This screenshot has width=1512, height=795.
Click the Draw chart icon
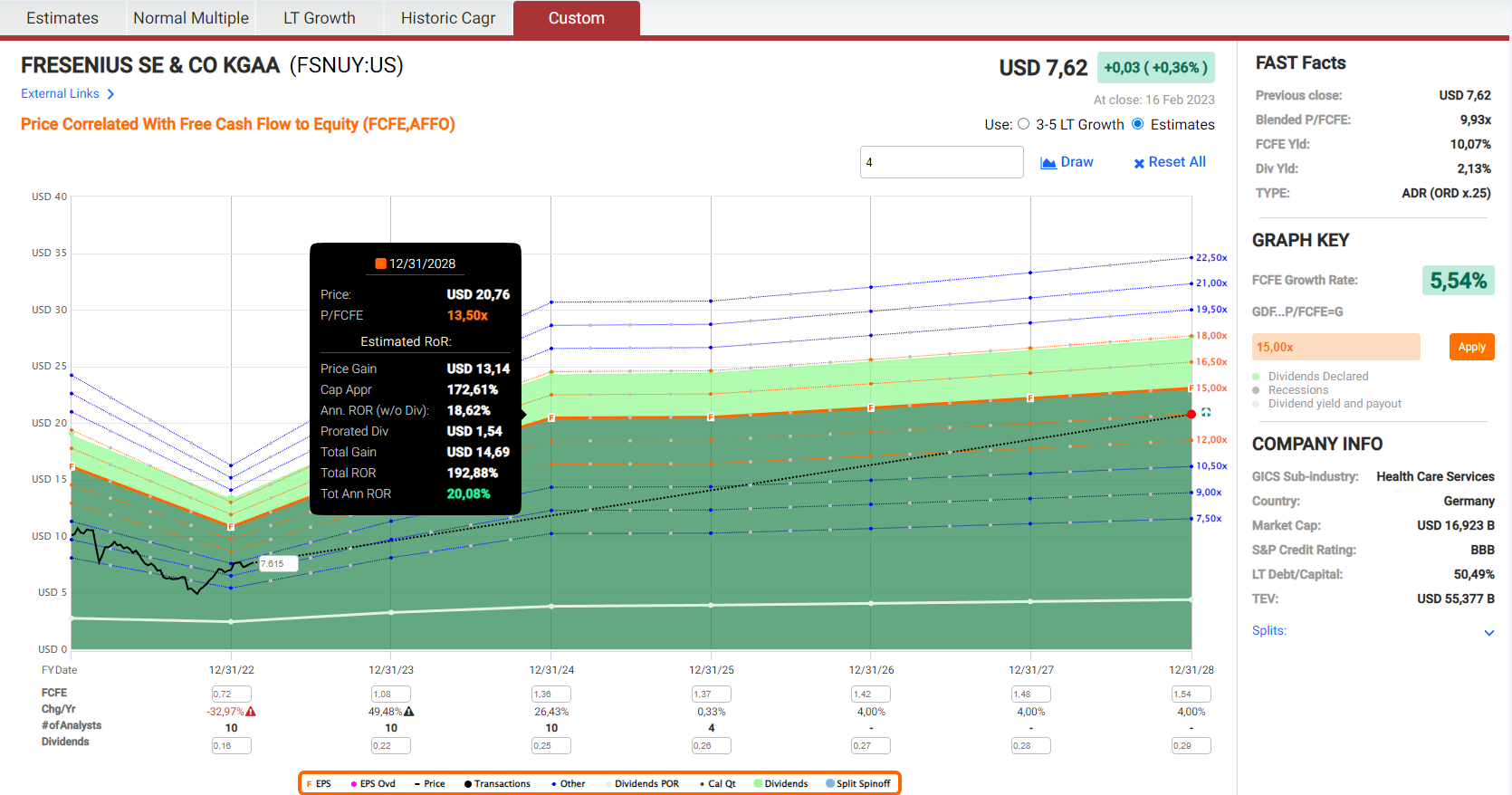(x=1048, y=163)
